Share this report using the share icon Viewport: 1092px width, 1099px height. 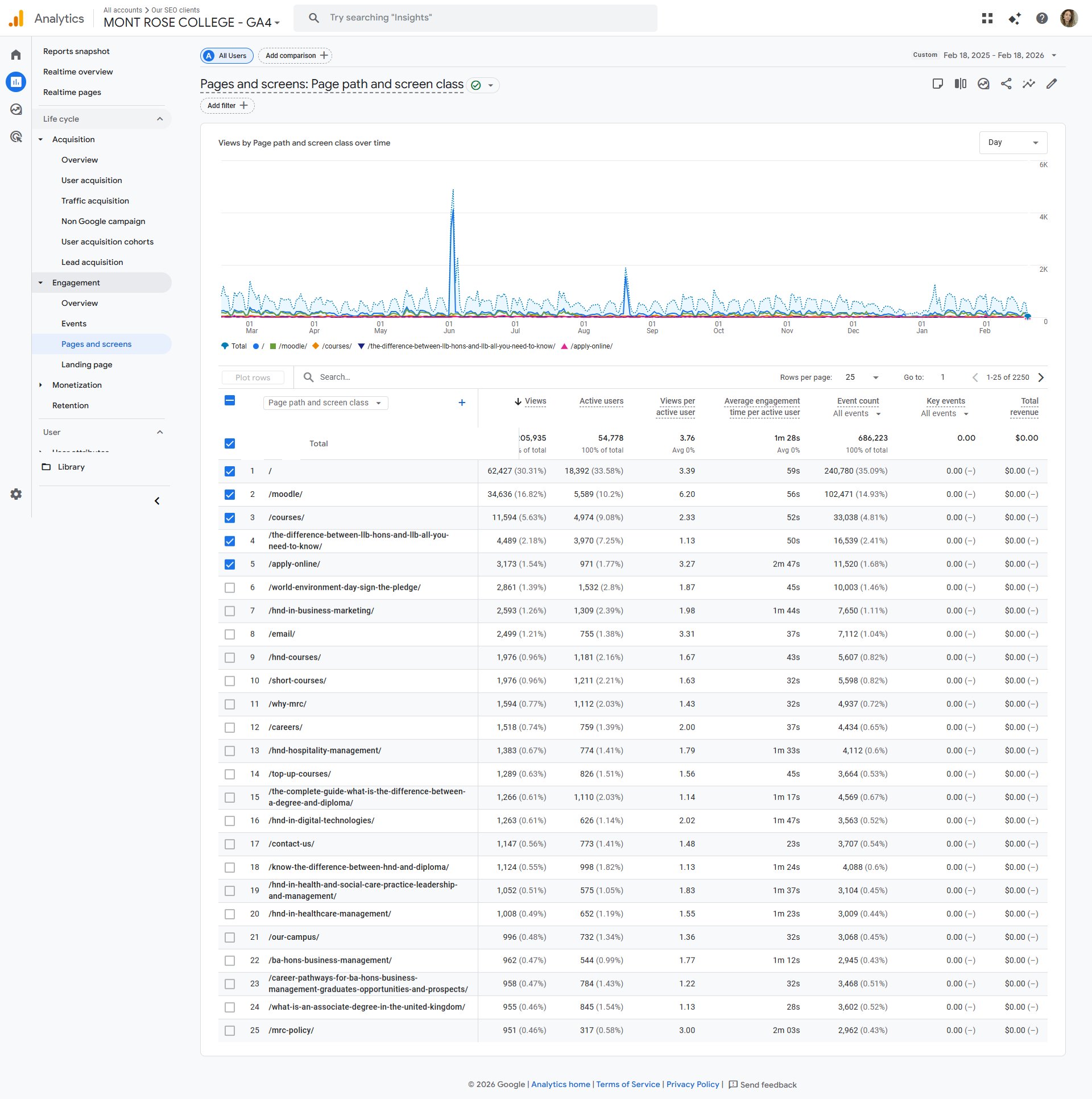click(1006, 84)
